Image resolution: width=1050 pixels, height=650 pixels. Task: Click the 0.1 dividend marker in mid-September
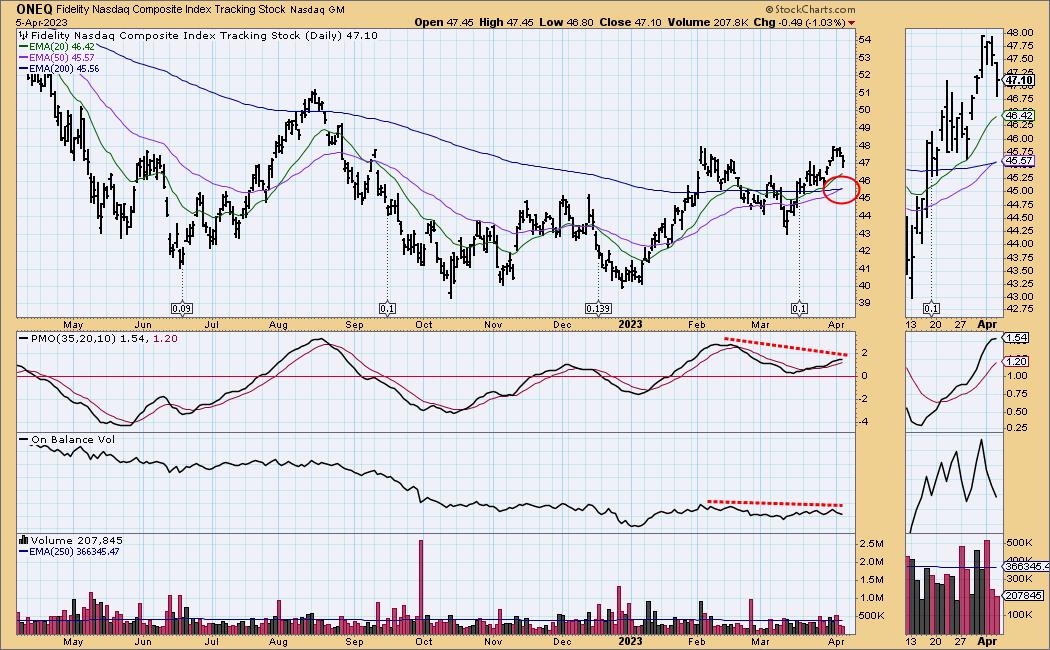click(387, 309)
